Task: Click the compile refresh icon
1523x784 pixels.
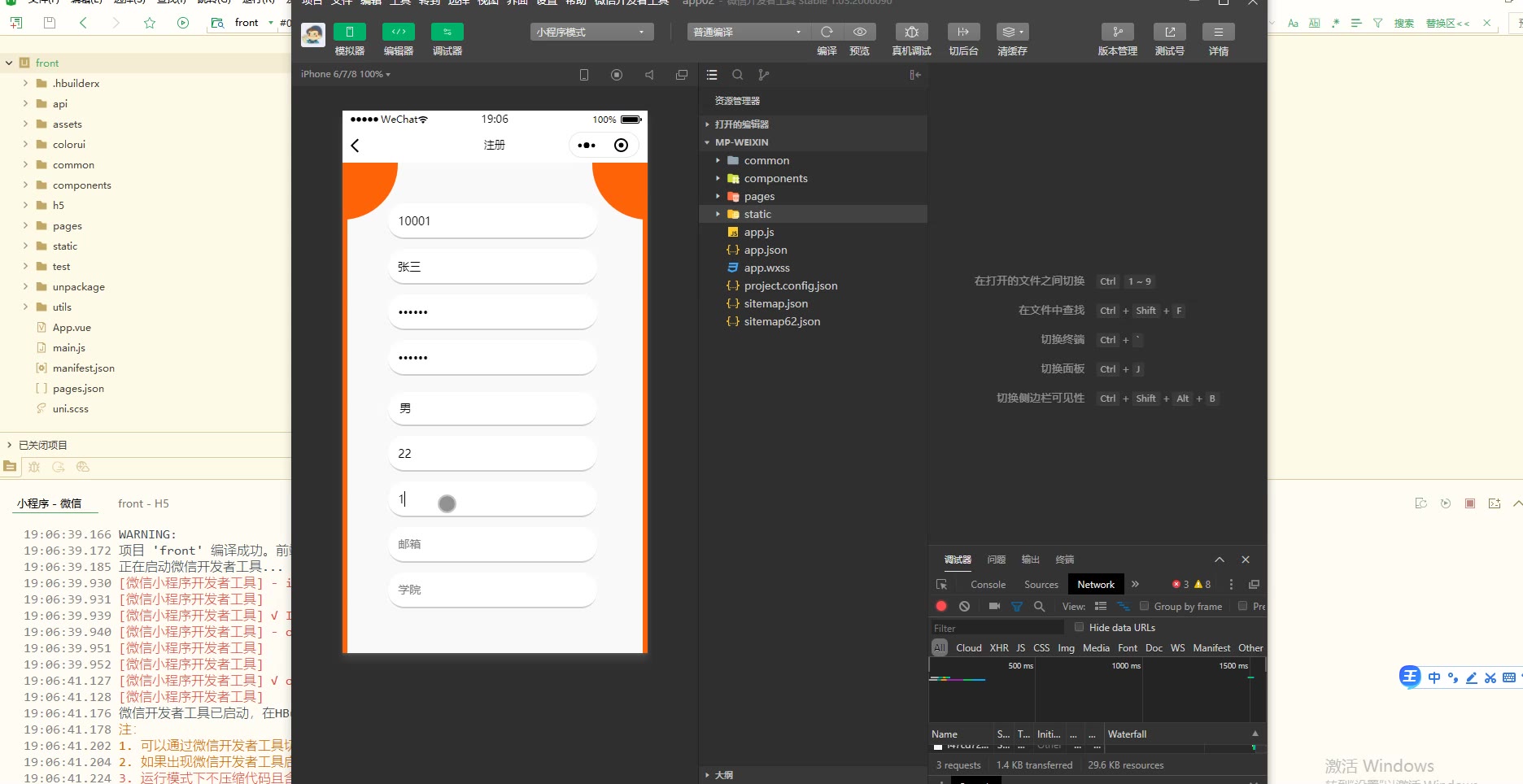Action: [x=827, y=33]
